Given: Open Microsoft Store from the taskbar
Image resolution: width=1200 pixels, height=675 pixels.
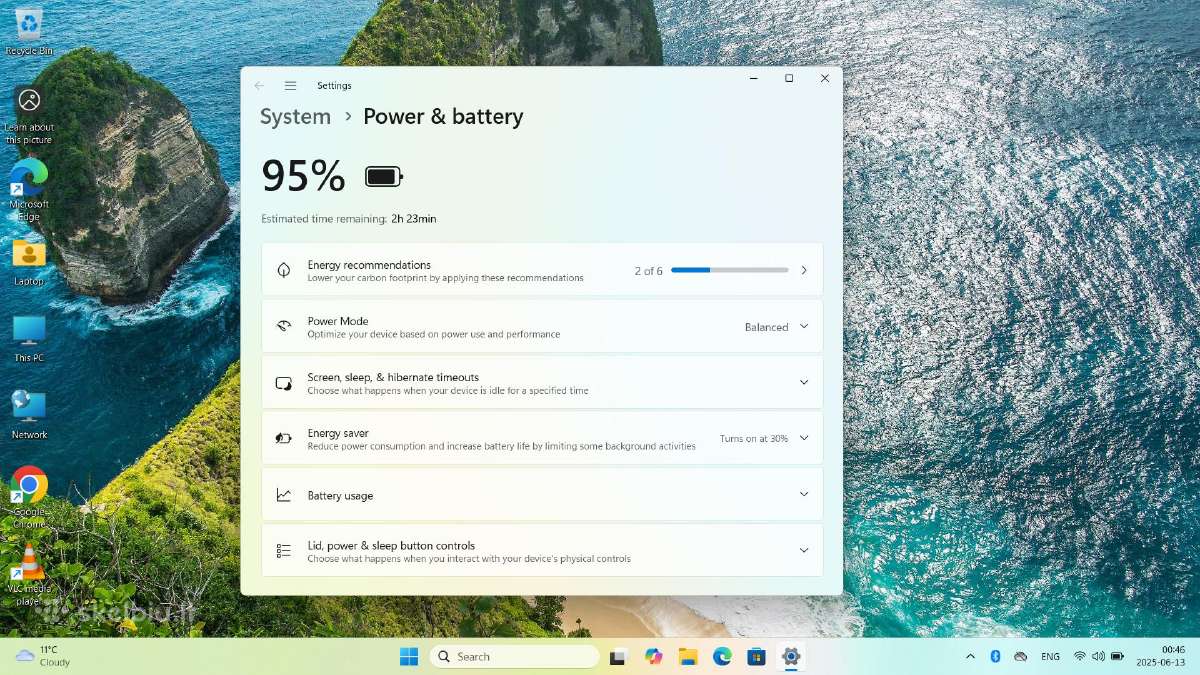Looking at the screenshot, I should click(757, 656).
